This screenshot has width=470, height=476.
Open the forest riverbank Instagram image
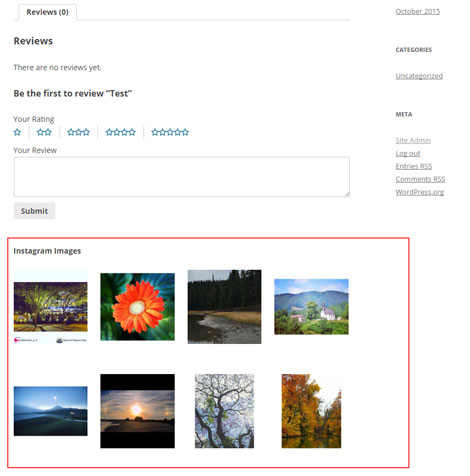(224, 307)
